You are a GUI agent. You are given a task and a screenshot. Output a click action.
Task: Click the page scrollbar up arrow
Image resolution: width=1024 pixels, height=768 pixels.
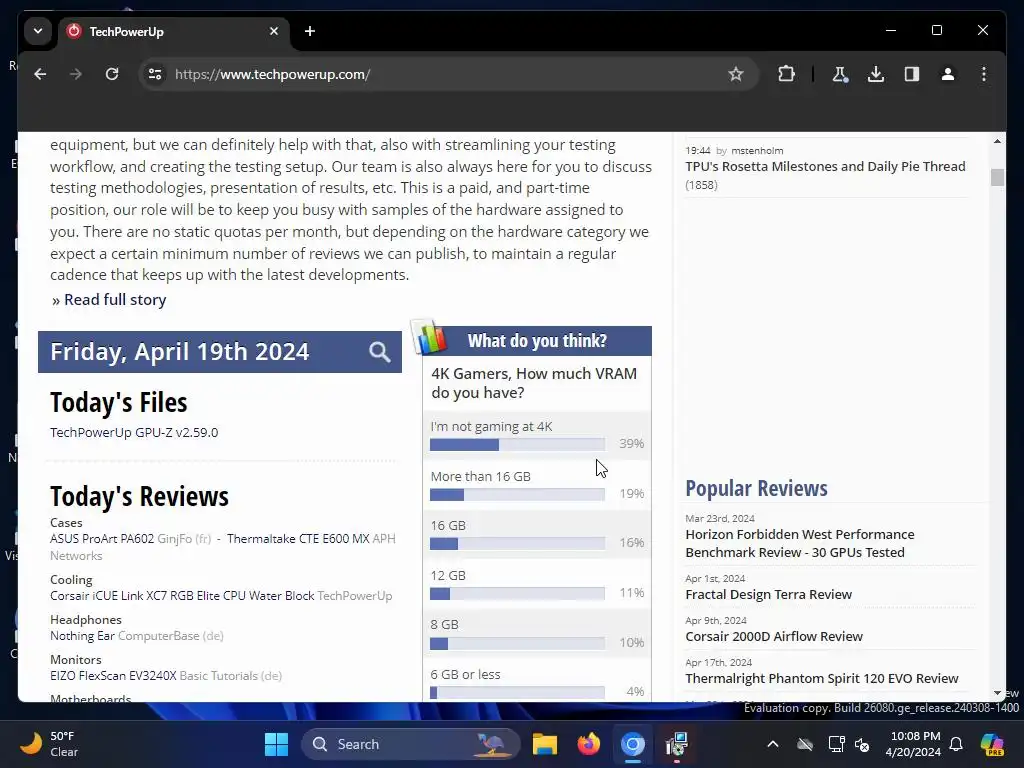[x=997, y=141]
